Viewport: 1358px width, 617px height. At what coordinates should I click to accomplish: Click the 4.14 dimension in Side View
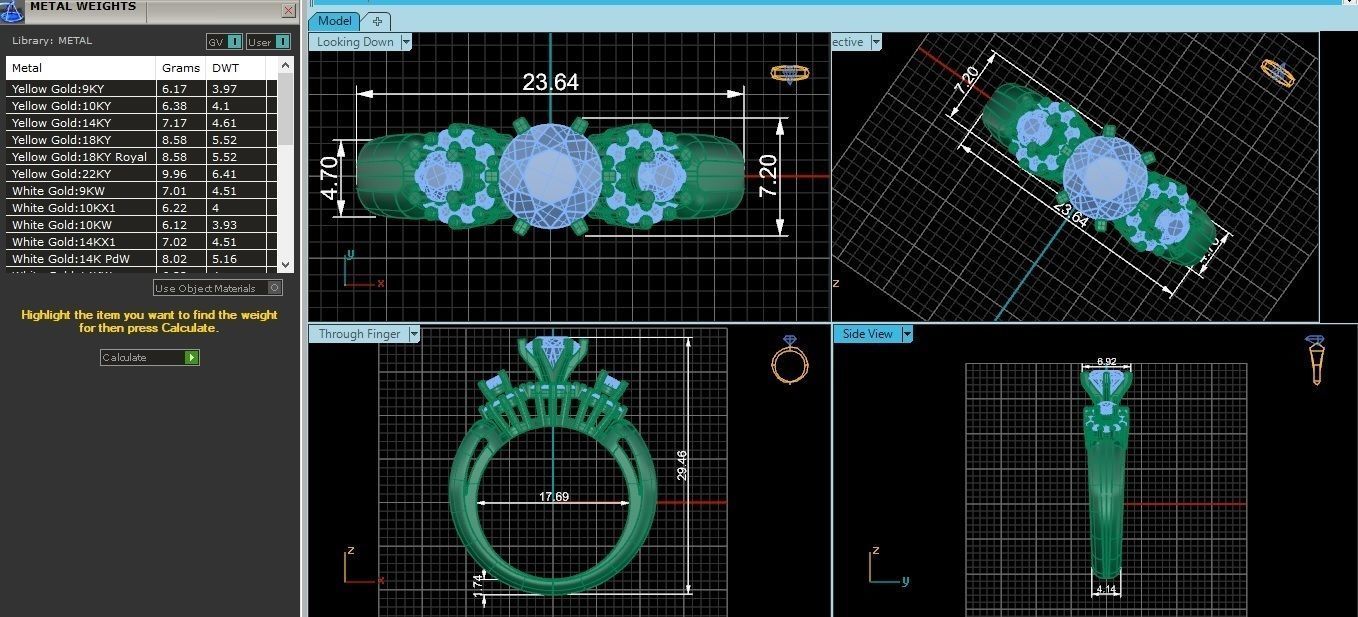click(x=1106, y=590)
